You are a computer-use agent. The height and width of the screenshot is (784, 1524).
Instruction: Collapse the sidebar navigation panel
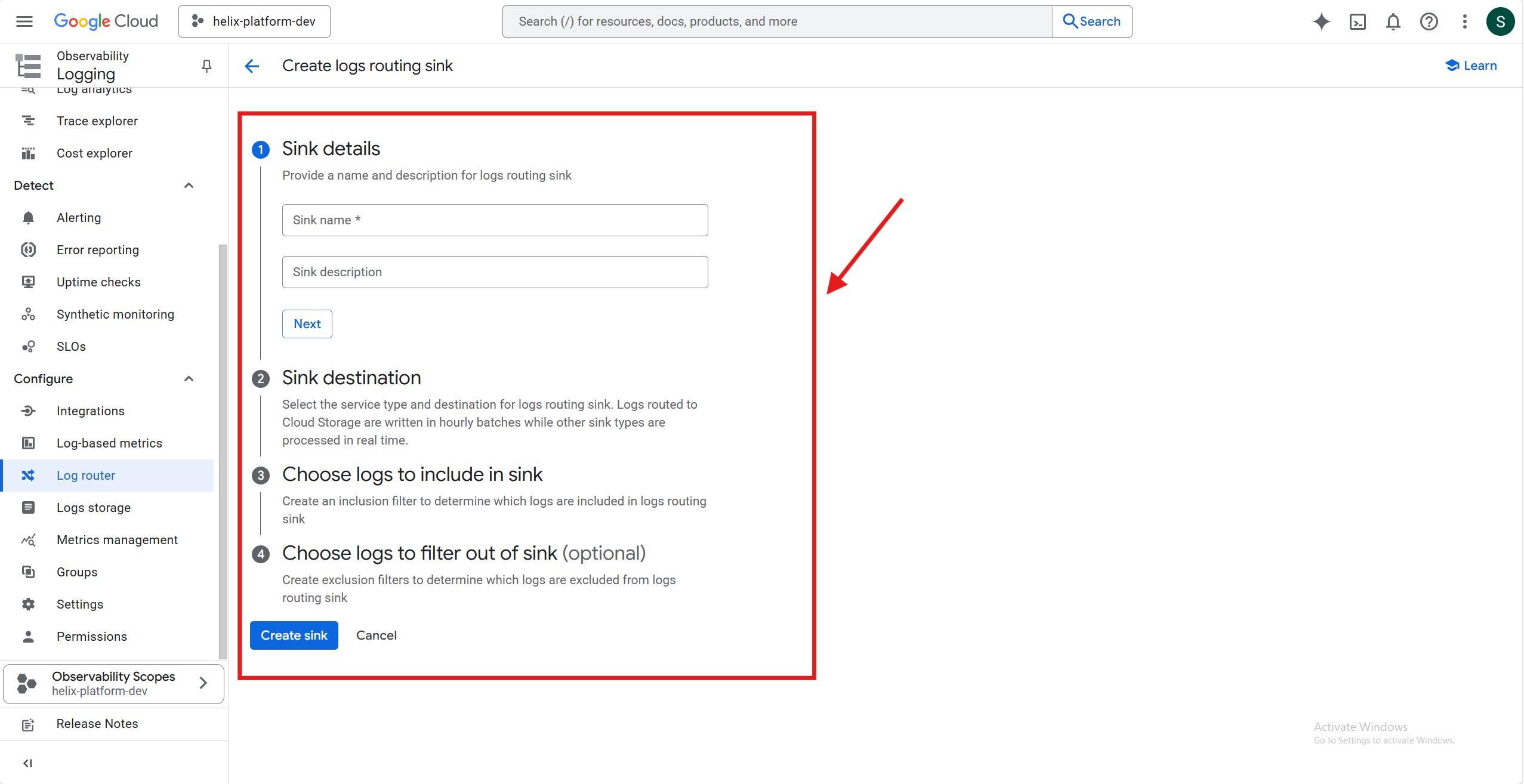27,763
